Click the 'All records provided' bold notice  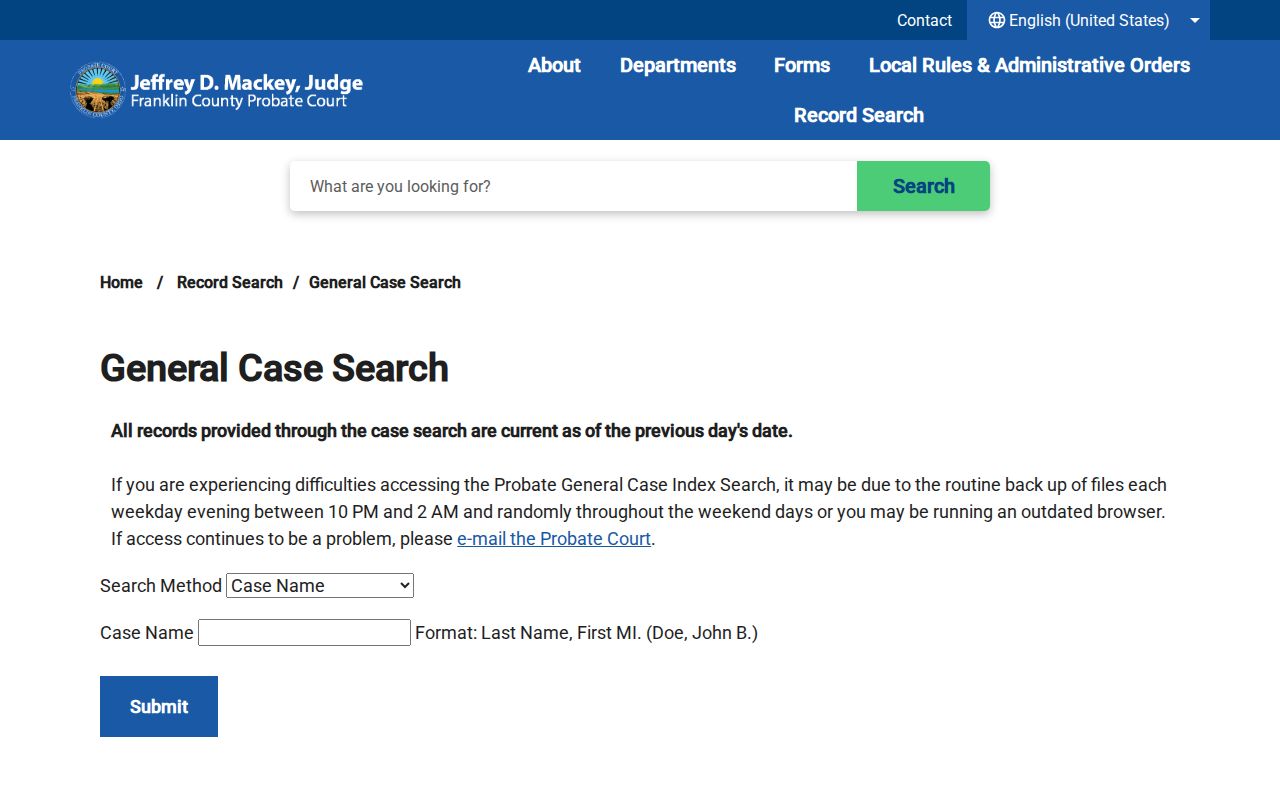(451, 431)
